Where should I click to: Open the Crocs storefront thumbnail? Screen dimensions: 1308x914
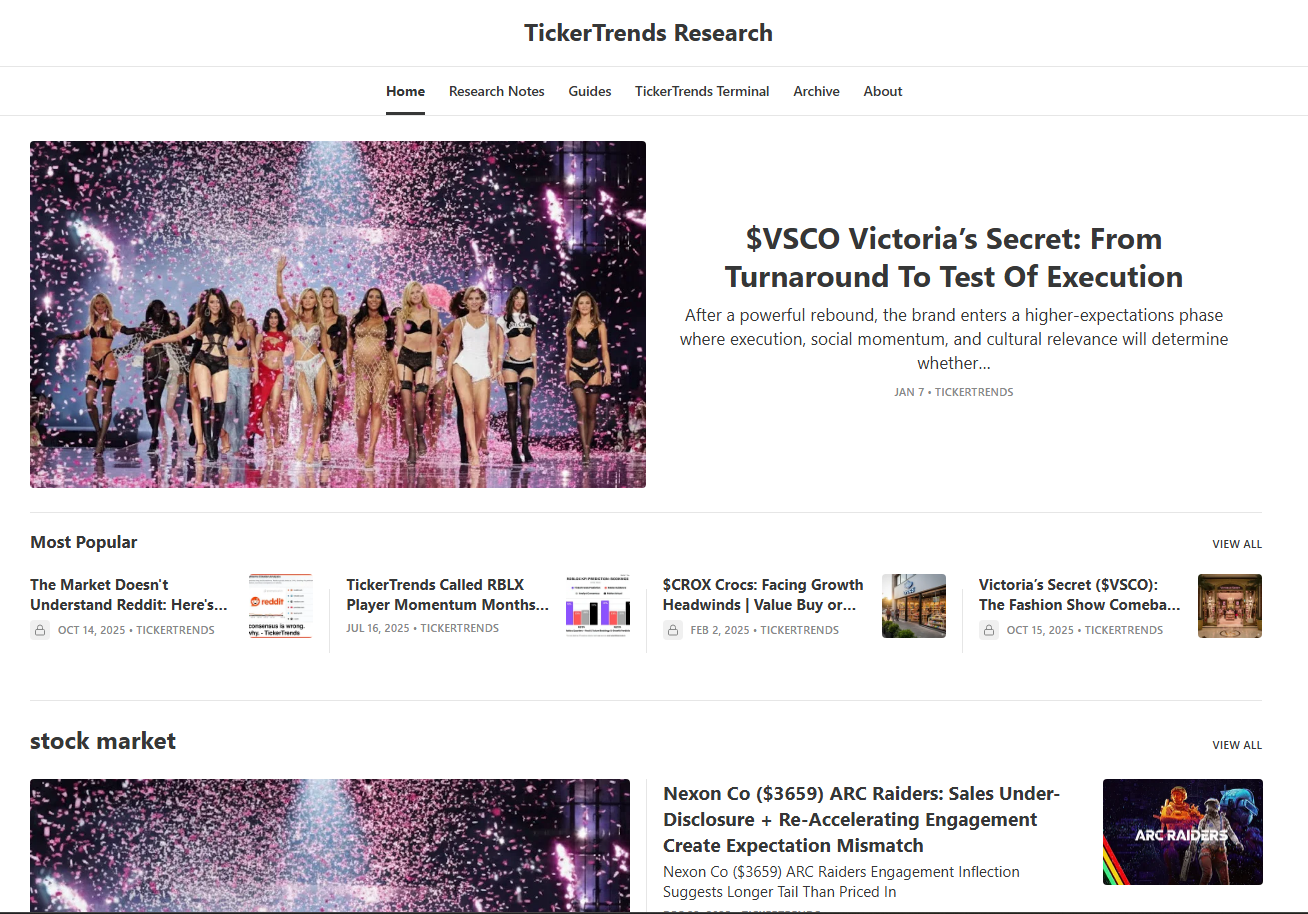(913, 606)
